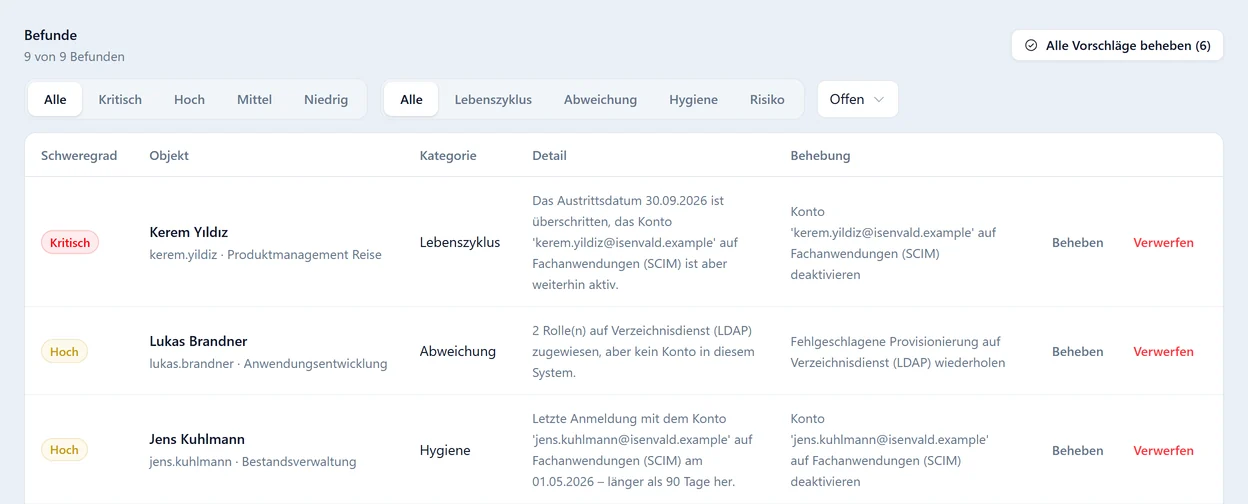Click the name Kerem Yıldız
Screen dimensions: 1248x504
[189, 232]
